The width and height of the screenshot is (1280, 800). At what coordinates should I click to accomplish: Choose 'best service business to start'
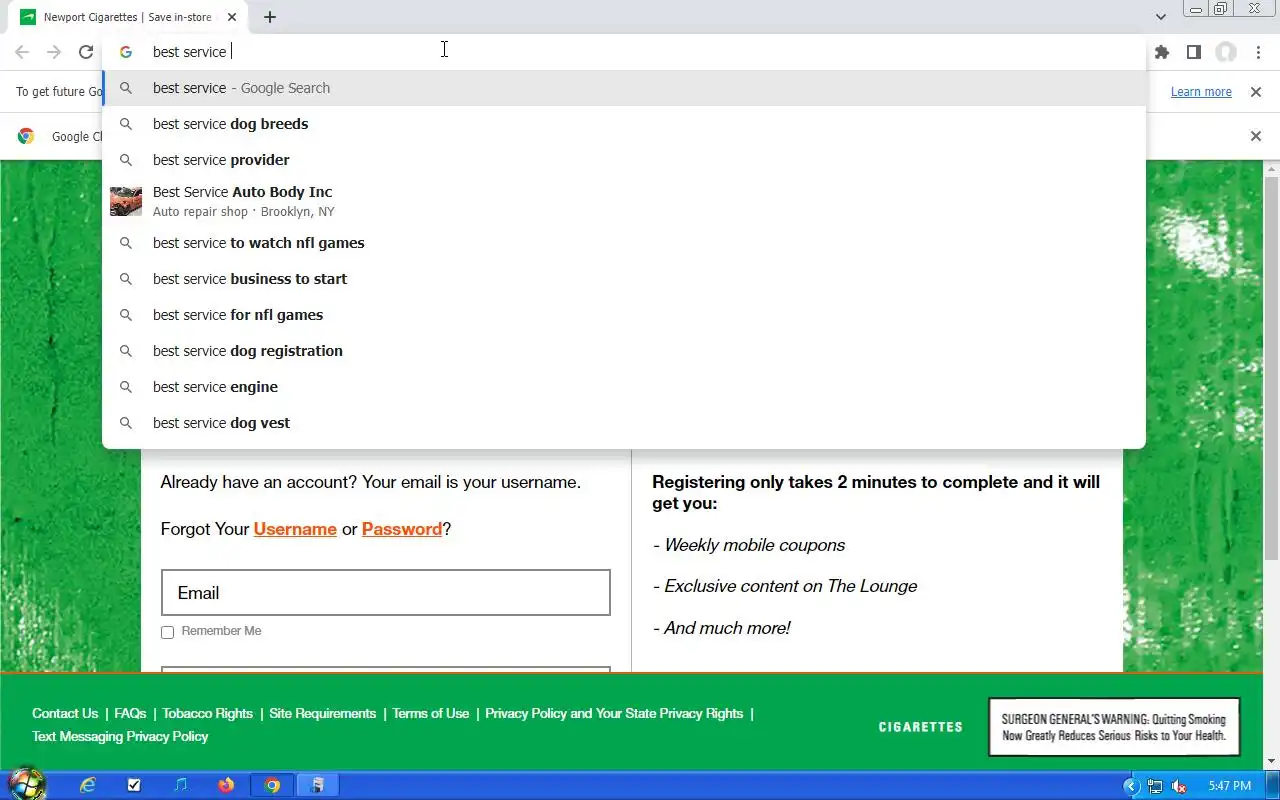[x=624, y=279]
